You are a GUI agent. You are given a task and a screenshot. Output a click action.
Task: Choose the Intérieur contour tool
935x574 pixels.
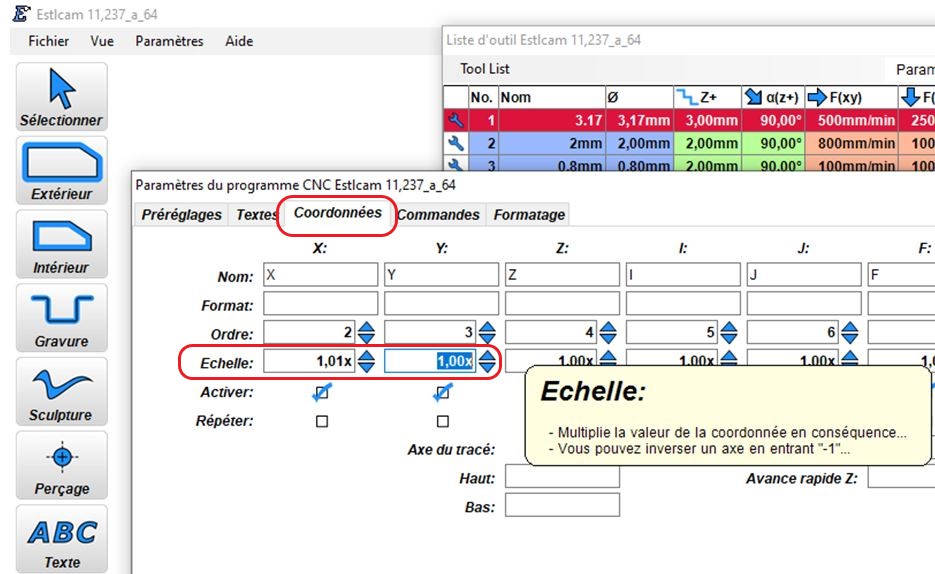[62, 245]
